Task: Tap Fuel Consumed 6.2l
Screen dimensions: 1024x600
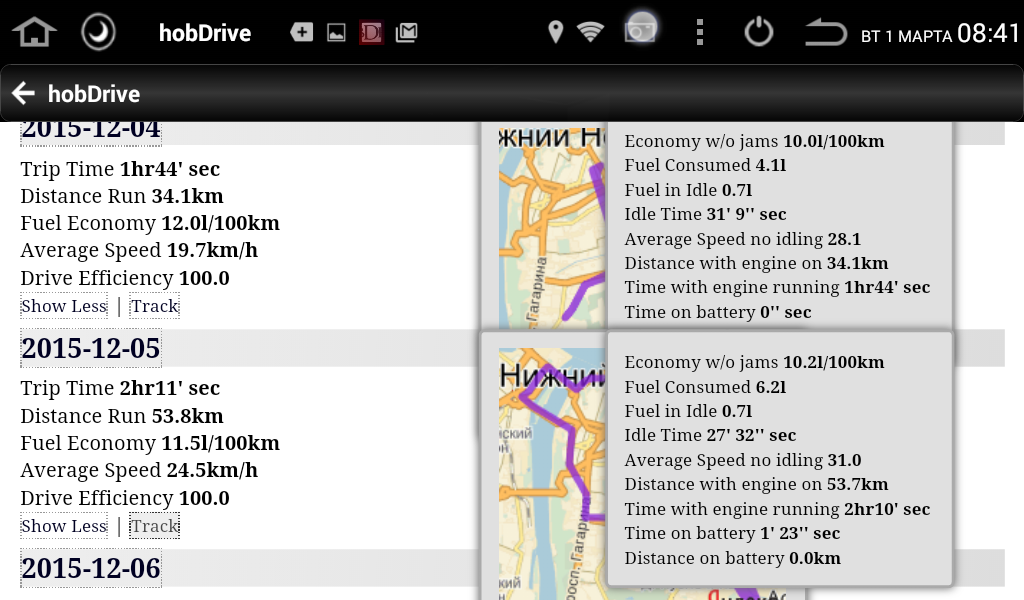Action: (705, 387)
